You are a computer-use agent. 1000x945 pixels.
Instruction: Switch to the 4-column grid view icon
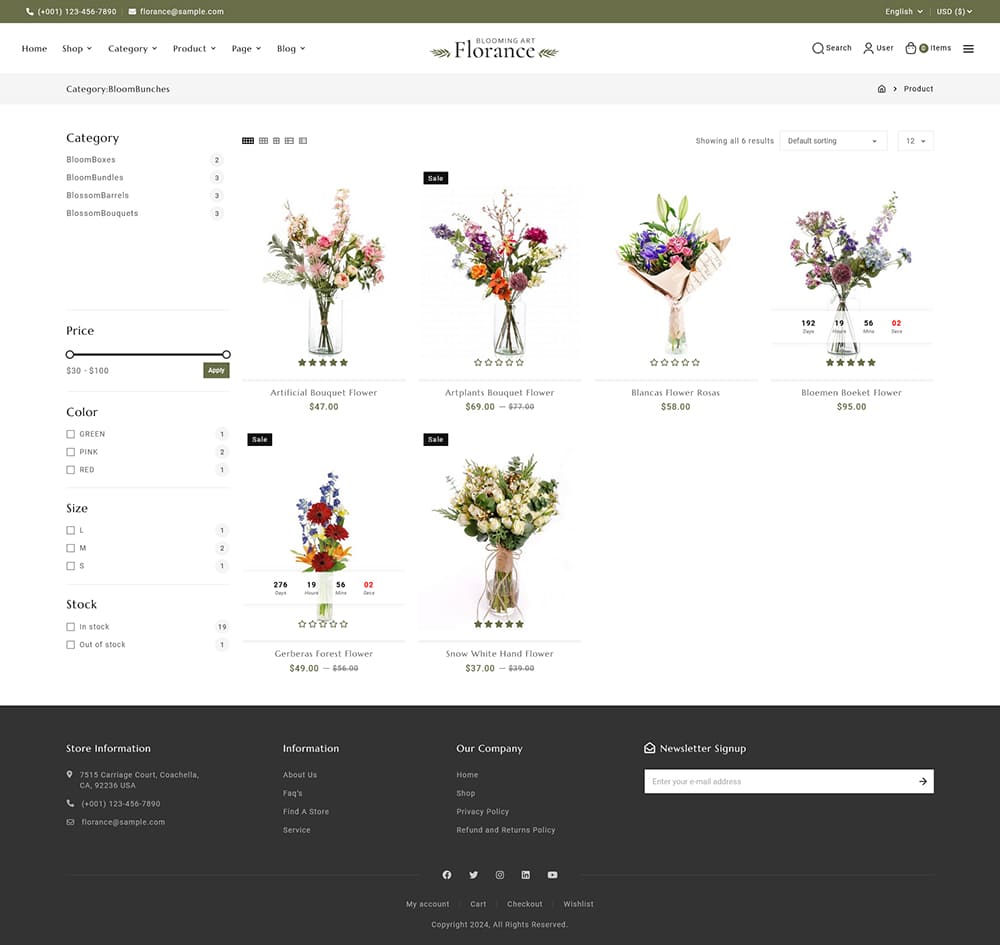(x=248, y=141)
